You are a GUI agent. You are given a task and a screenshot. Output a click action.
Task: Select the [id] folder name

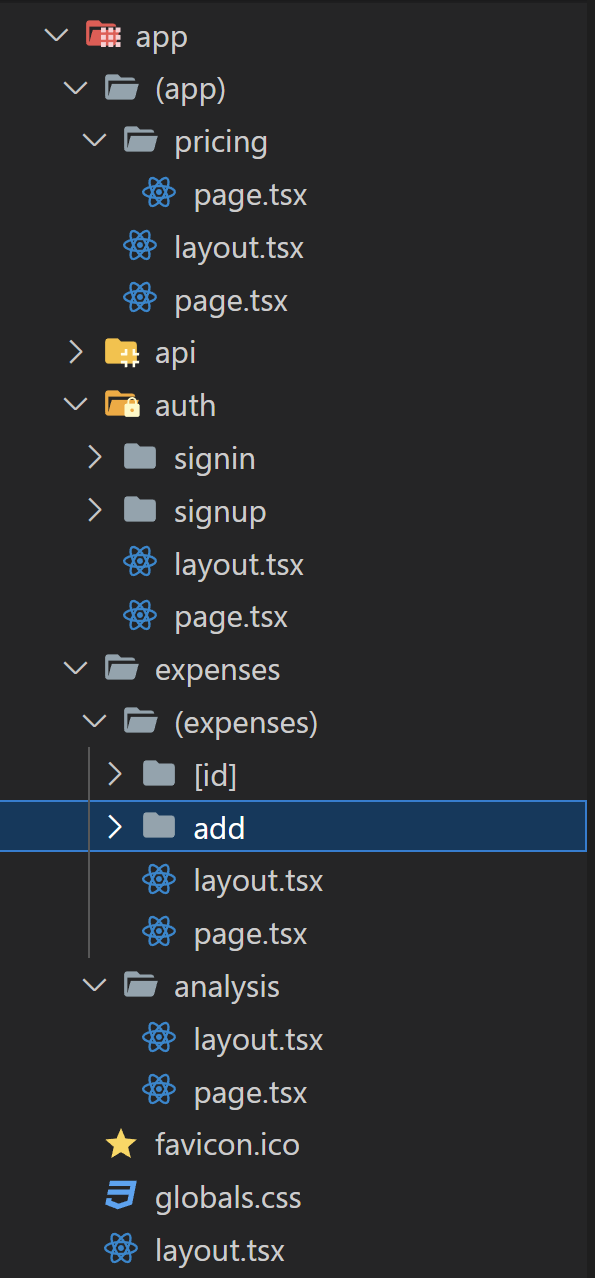click(x=215, y=775)
